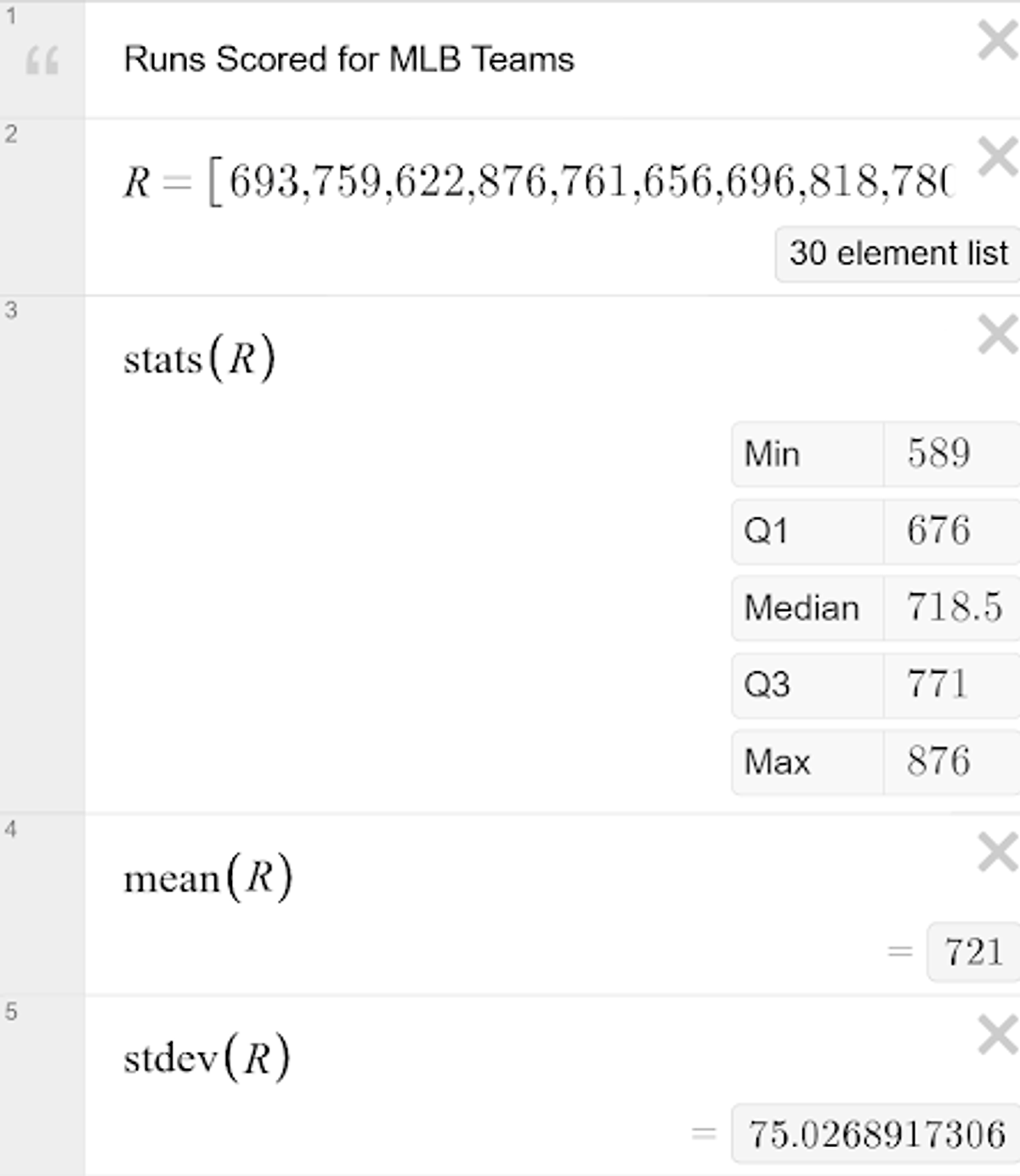Viewport: 1020px width, 1176px height.
Task: Delete the stdev(R) expression
Action: pos(997,1035)
